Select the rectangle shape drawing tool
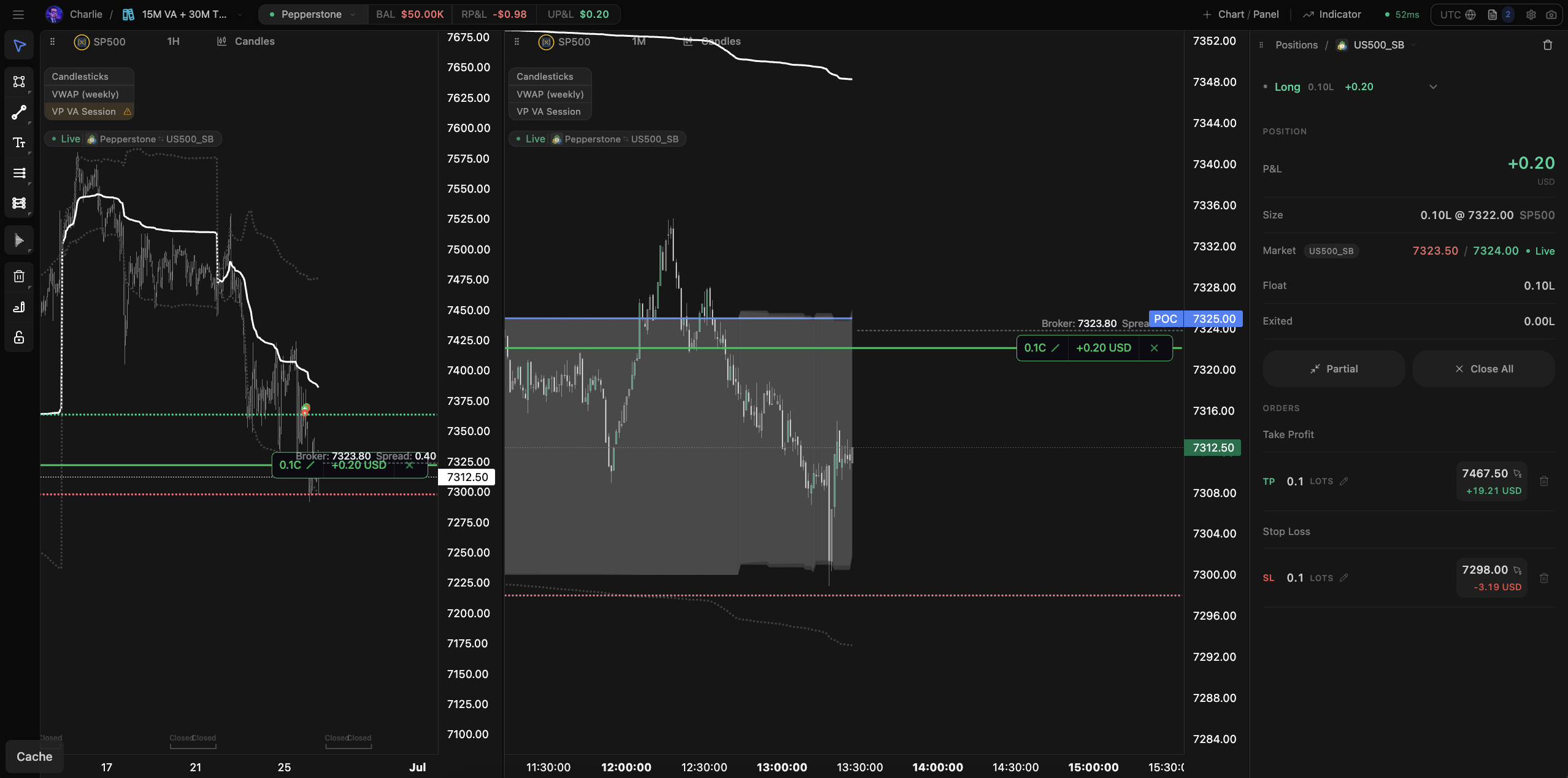The image size is (1568, 778). tap(19, 82)
